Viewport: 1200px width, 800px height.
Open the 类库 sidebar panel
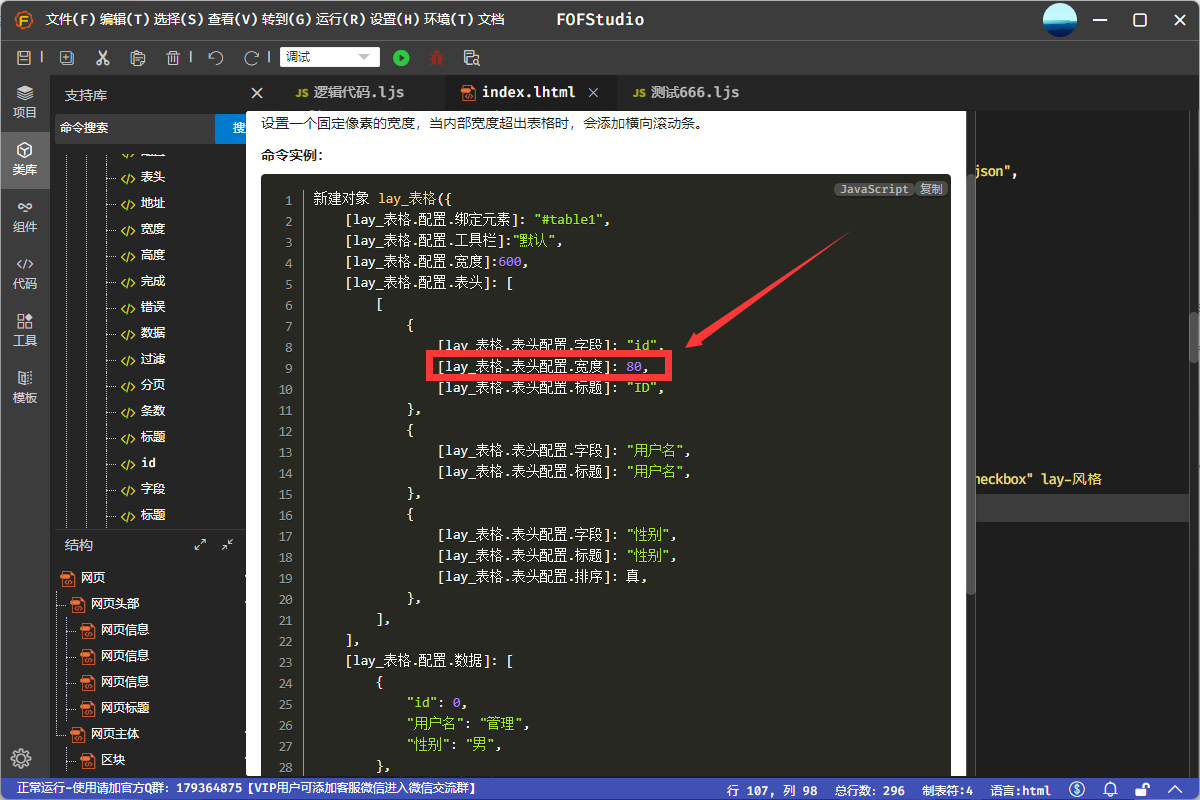click(25, 158)
